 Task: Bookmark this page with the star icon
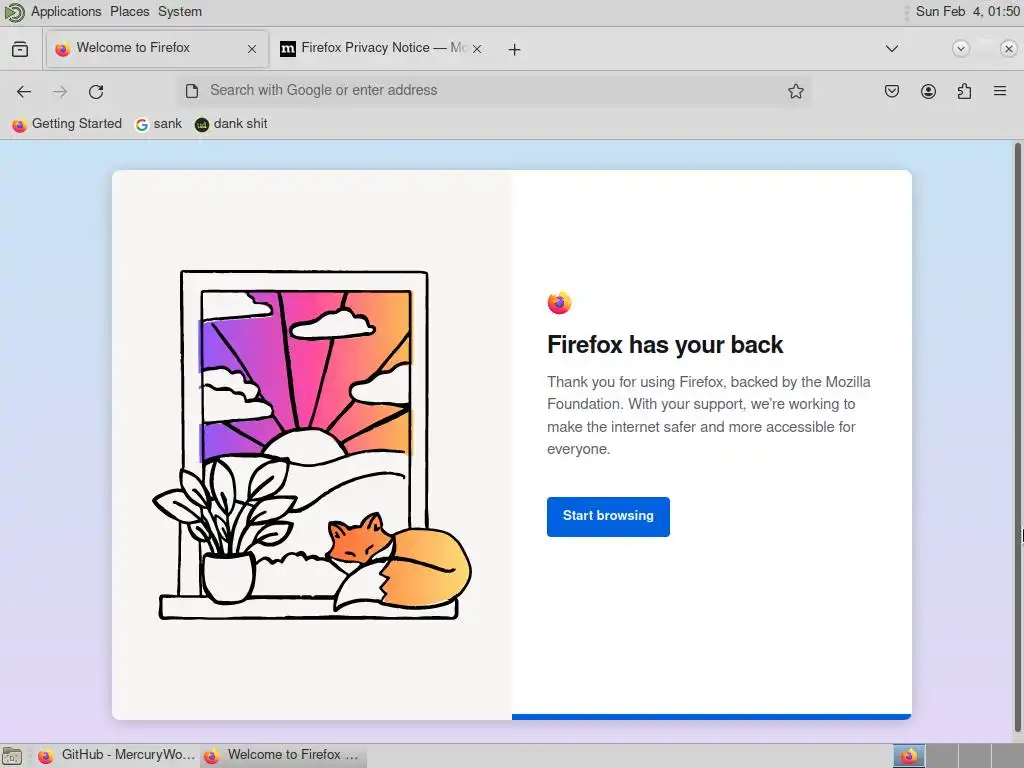pos(795,91)
